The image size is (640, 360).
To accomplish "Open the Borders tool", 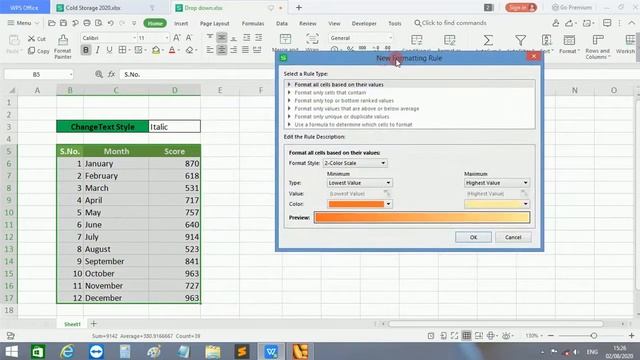I will click(122, 50).
